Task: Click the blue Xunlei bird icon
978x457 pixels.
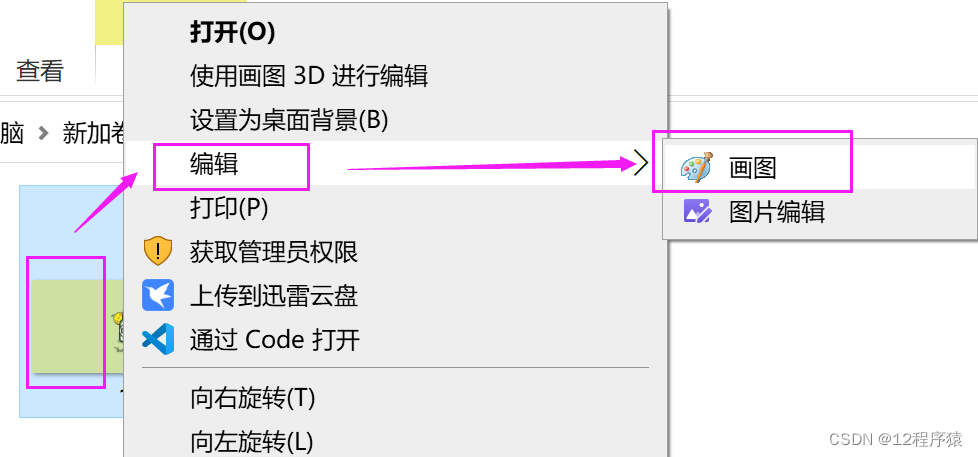Action: click(158, 296)
